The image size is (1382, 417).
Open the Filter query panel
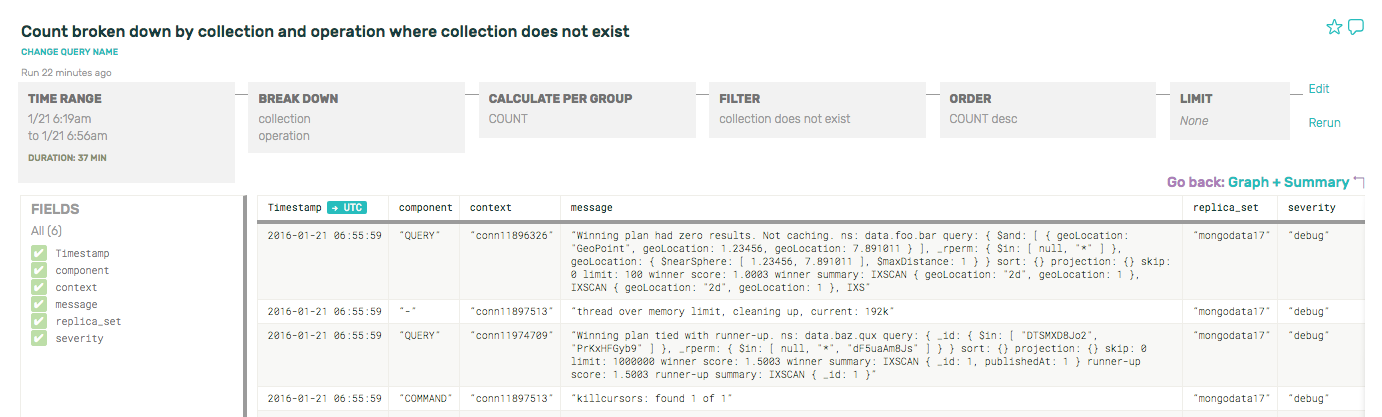(818, 110)
